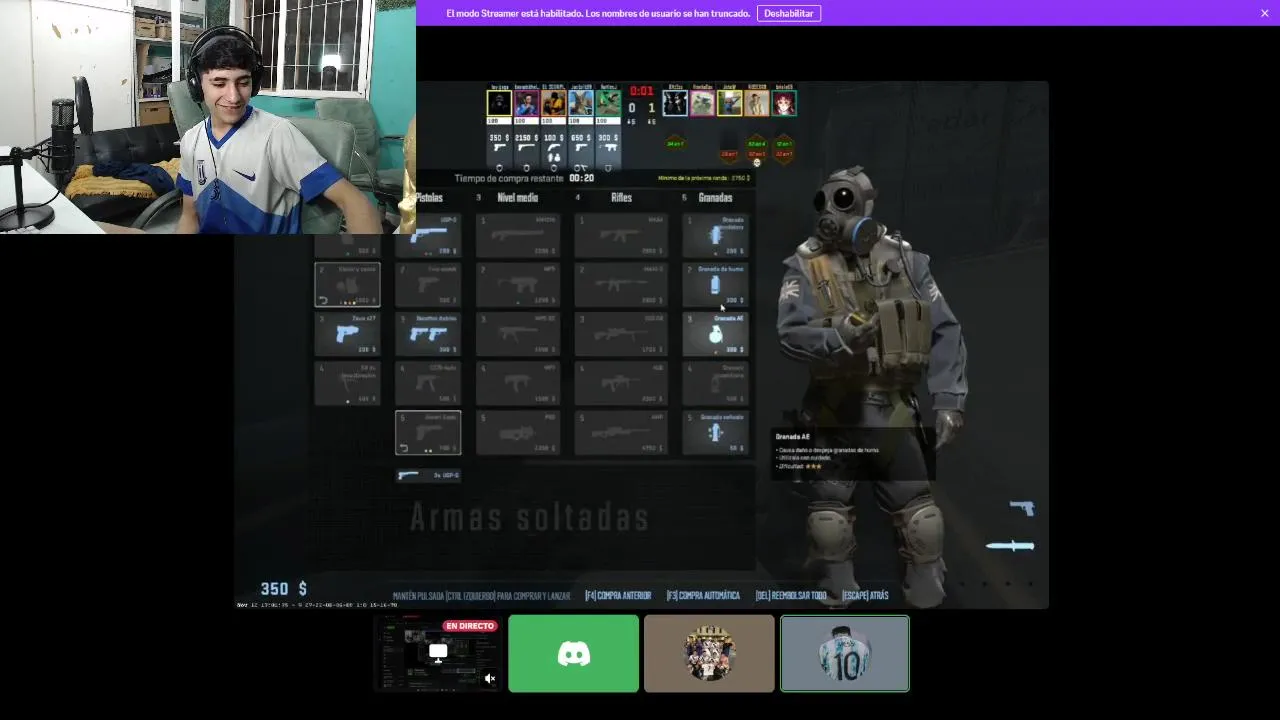Click the Pistolas category header
The width and height of the screenshot is (1280, 720).
click(x=430, y=198)
